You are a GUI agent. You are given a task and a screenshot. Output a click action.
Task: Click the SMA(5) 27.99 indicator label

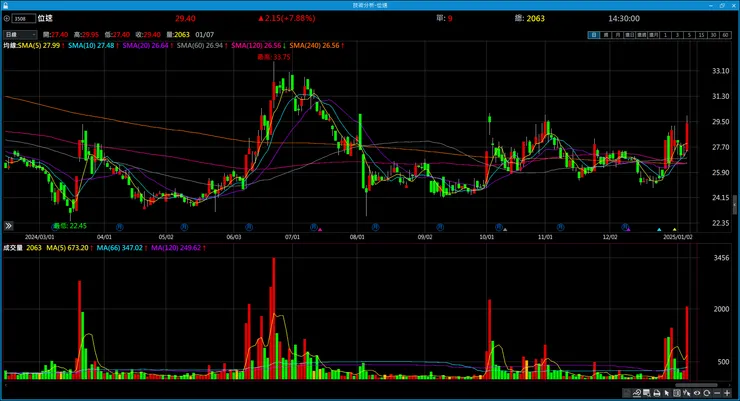41,45
